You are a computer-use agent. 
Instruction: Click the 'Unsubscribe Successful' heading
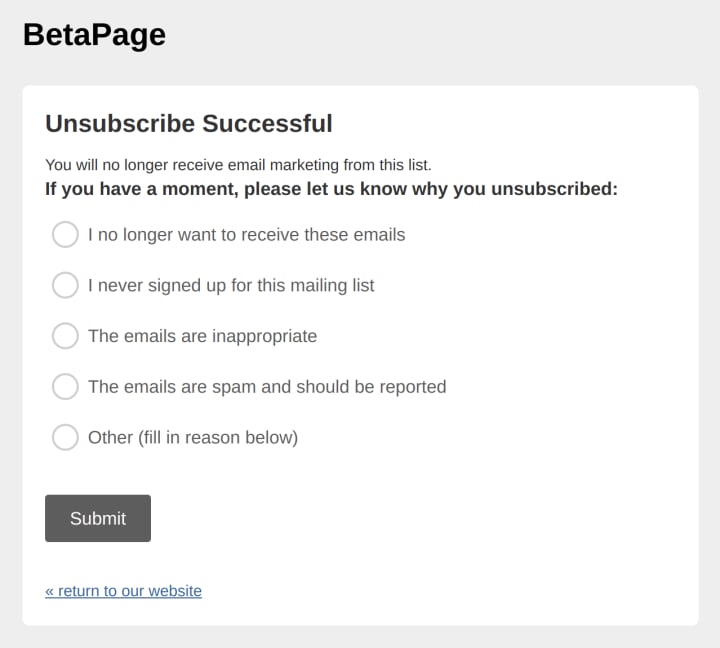click(x=189, y=124)
